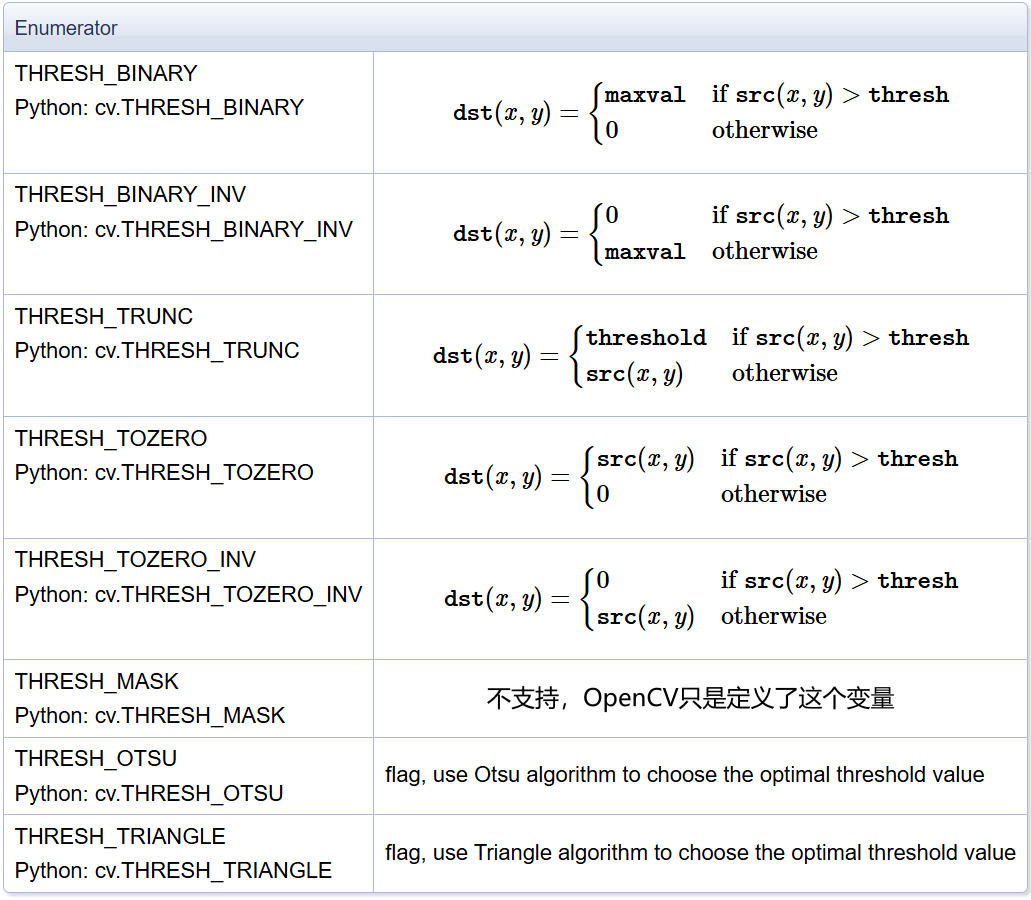Screen dimensions: 1031x900
Task: Select the Python: cv.THRESH_TOZERO_INV line
Action: (188, 595)
